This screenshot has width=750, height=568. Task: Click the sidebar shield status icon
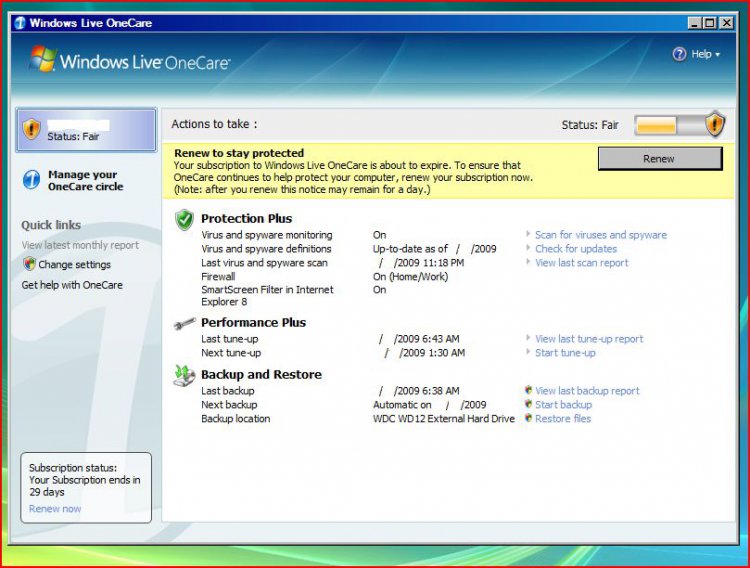32,129
